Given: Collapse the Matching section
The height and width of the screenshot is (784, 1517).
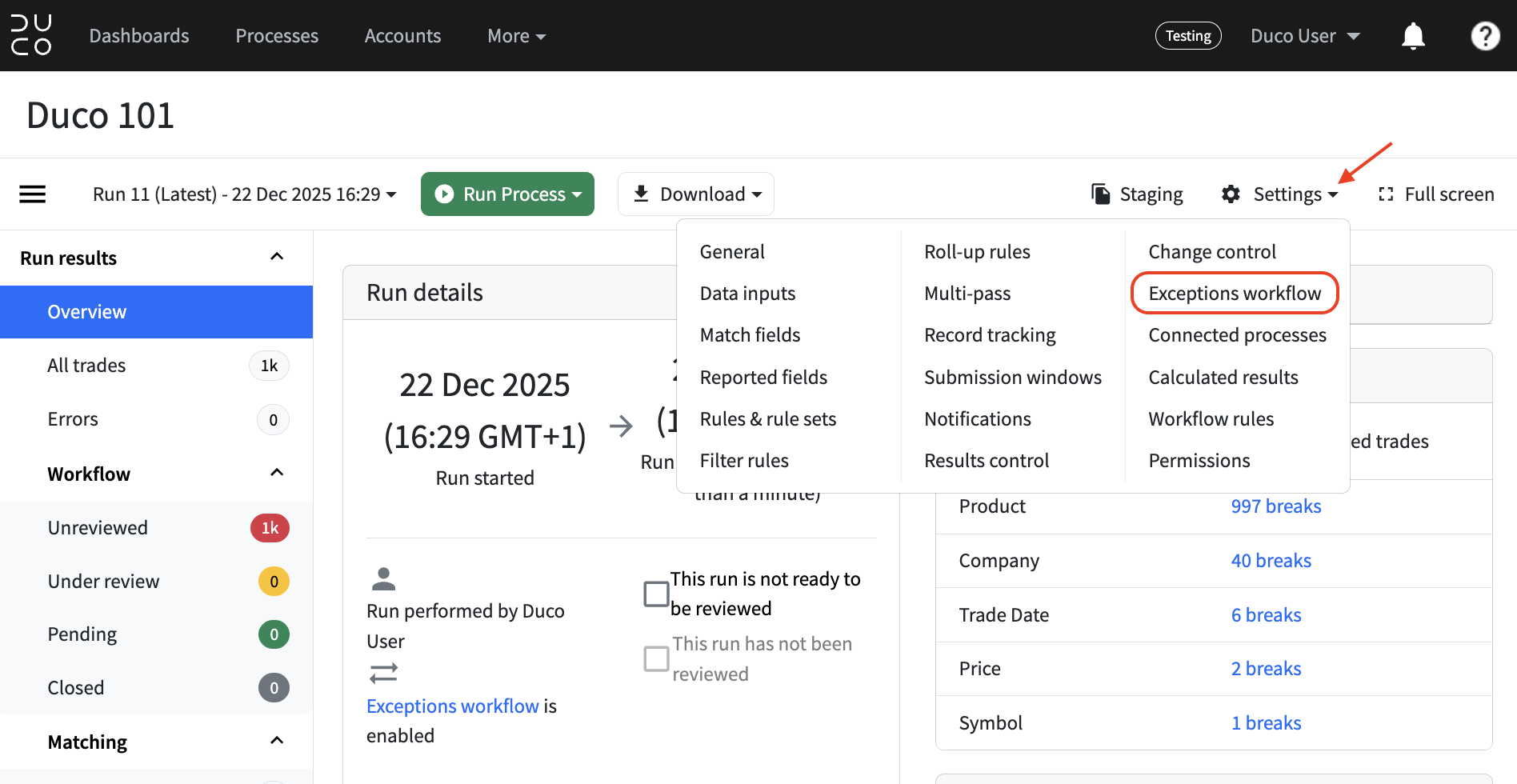Looking at the screenshot, I should [277, 741].
